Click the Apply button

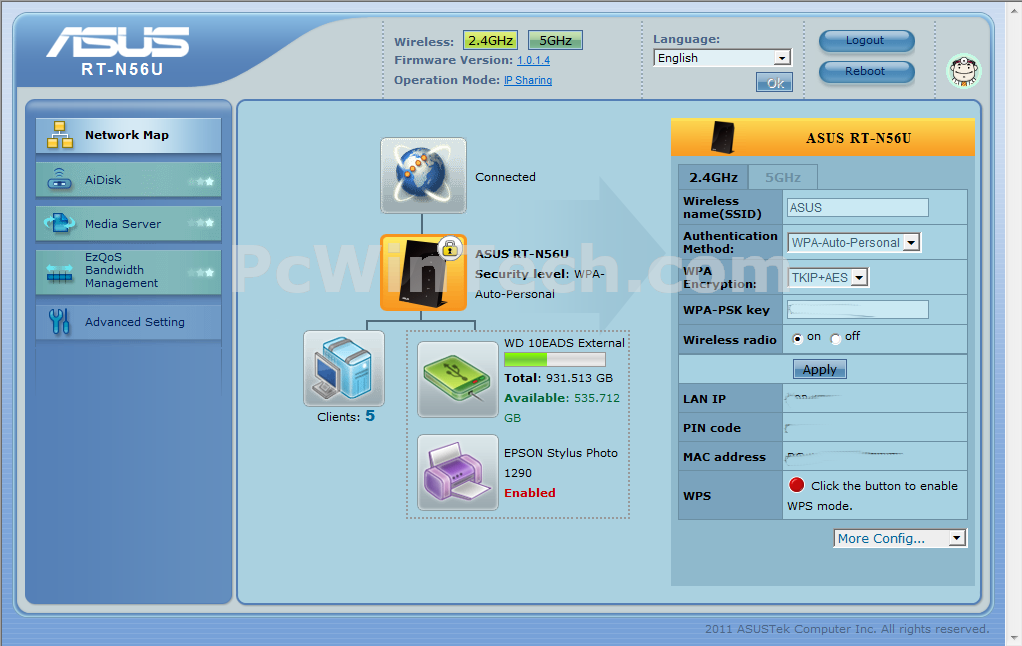[819, 370]
